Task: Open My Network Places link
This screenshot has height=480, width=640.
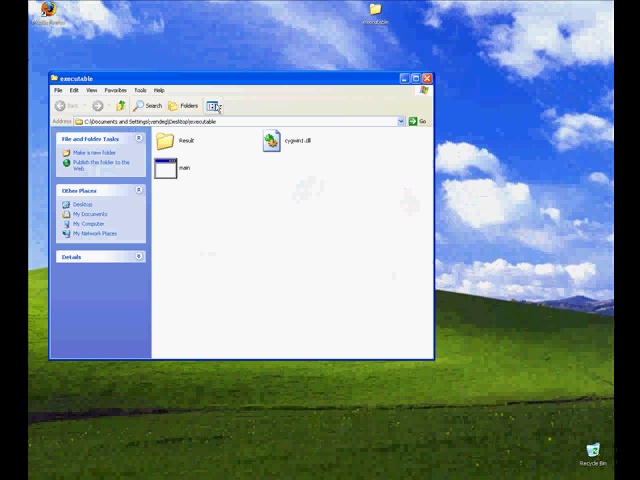Action: click(x=95, y=234)
